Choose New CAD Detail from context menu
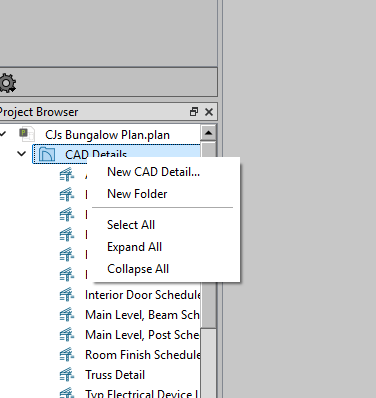The width and height of the screenshot is (376, 398). click(x=153, y=172)
